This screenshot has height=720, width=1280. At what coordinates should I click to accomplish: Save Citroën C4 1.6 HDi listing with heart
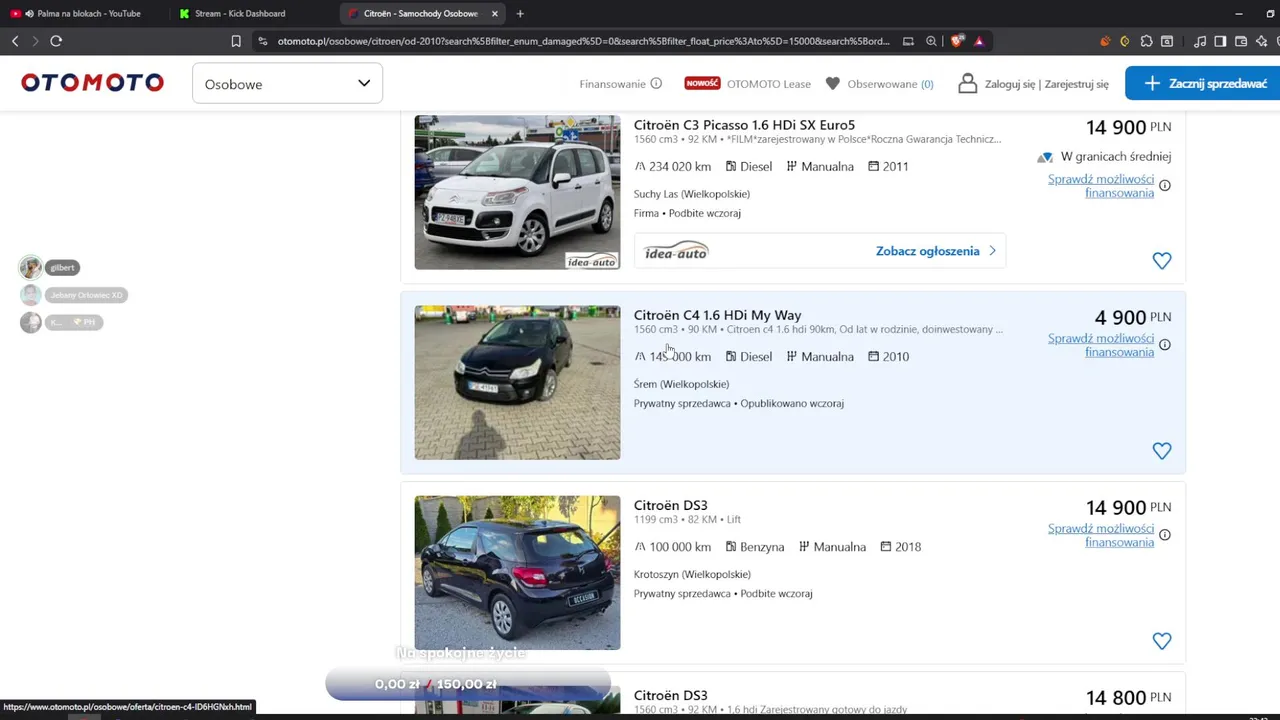coord(1161,451)
